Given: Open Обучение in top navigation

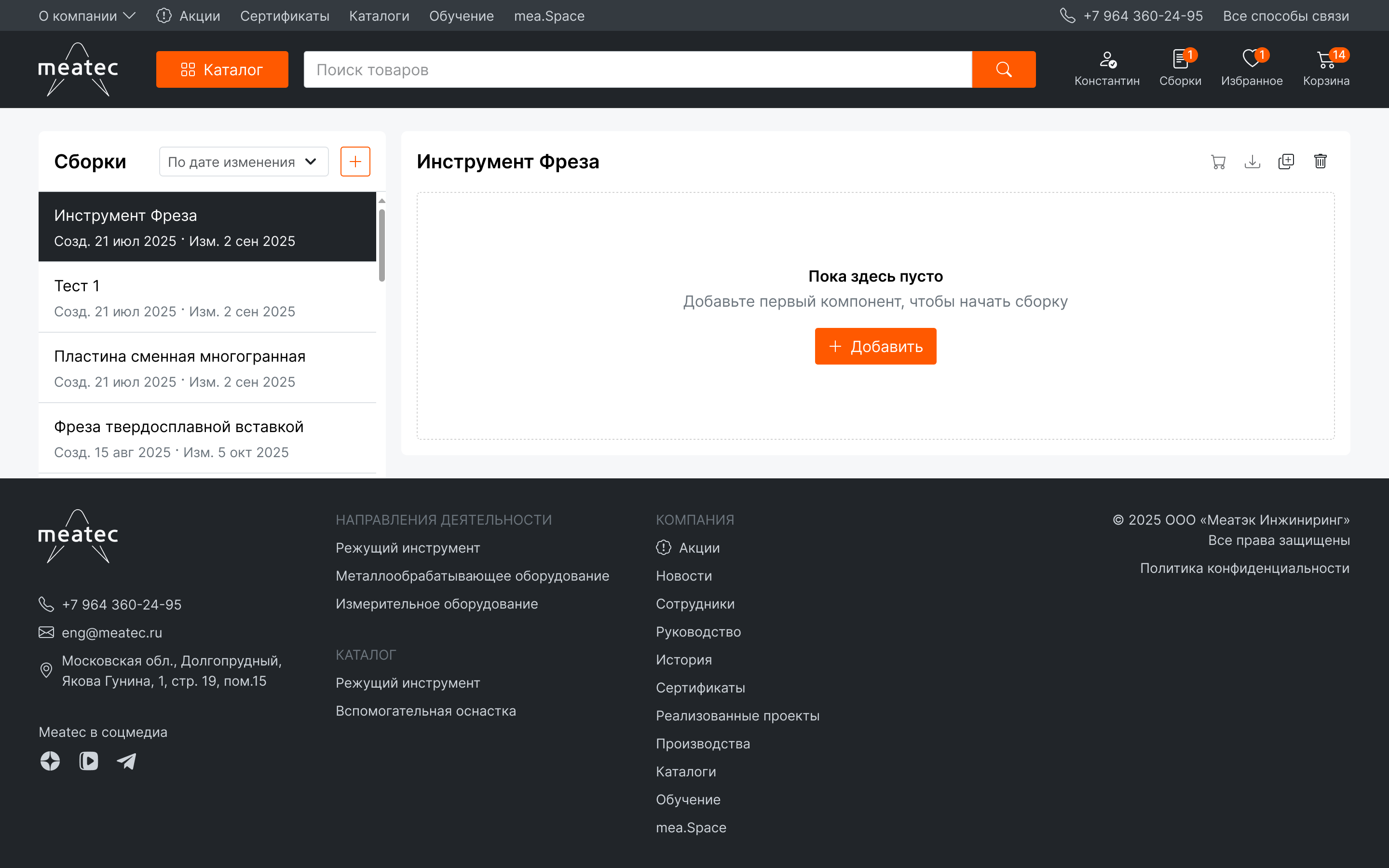Looking at the screenshot, I should pyautogui.click(x=462, y=16).
